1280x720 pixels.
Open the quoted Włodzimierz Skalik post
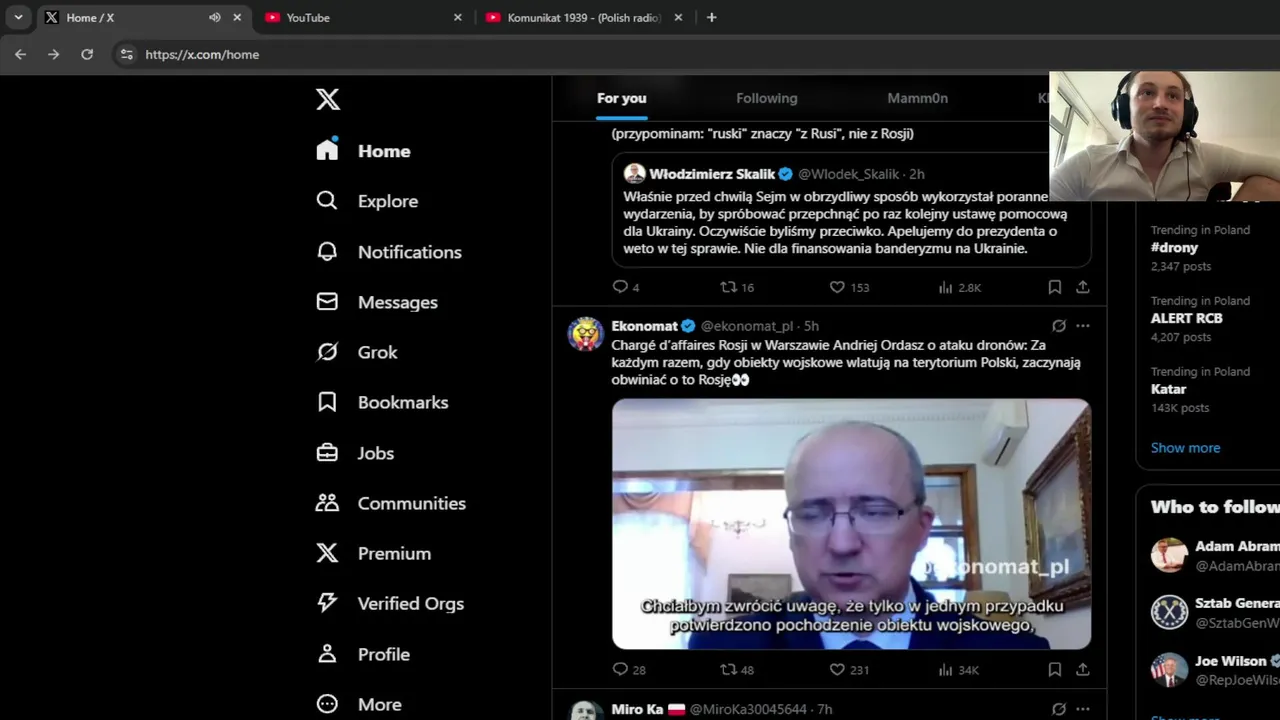click(851, 210)
